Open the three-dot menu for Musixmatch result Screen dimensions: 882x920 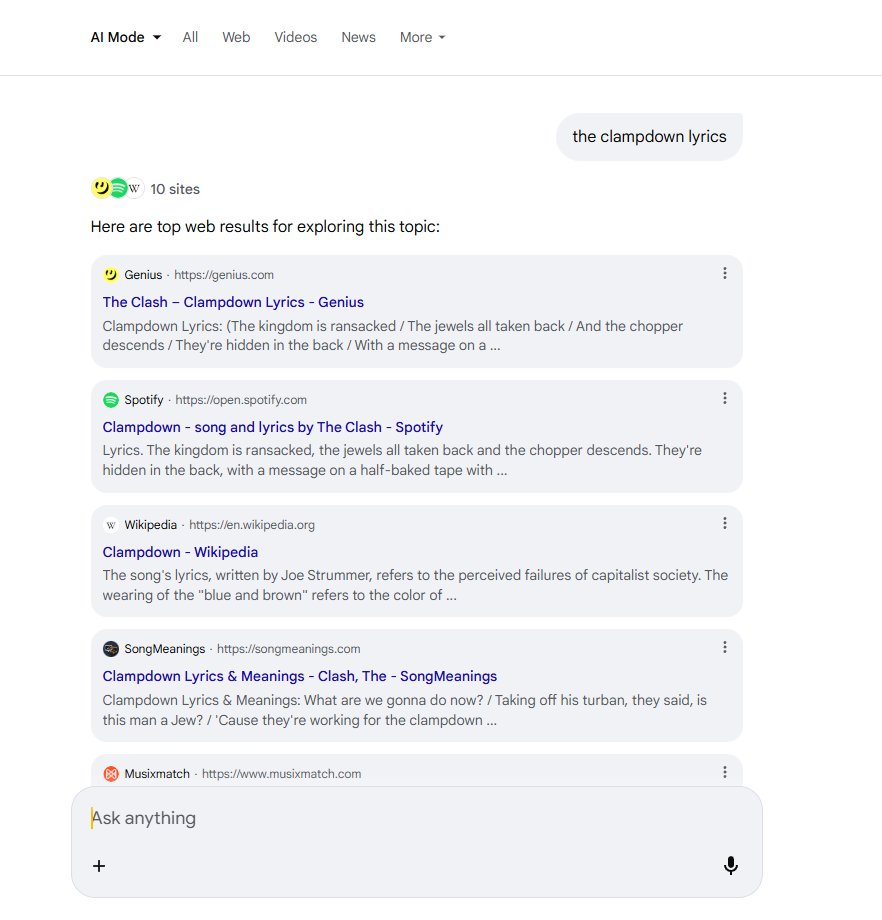point(725,772)
